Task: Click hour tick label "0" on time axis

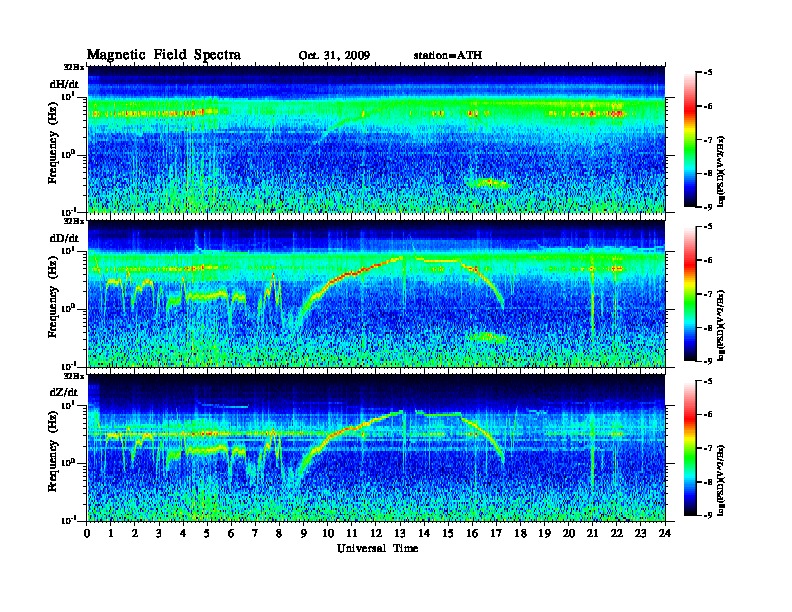Action: pos(87,534)
